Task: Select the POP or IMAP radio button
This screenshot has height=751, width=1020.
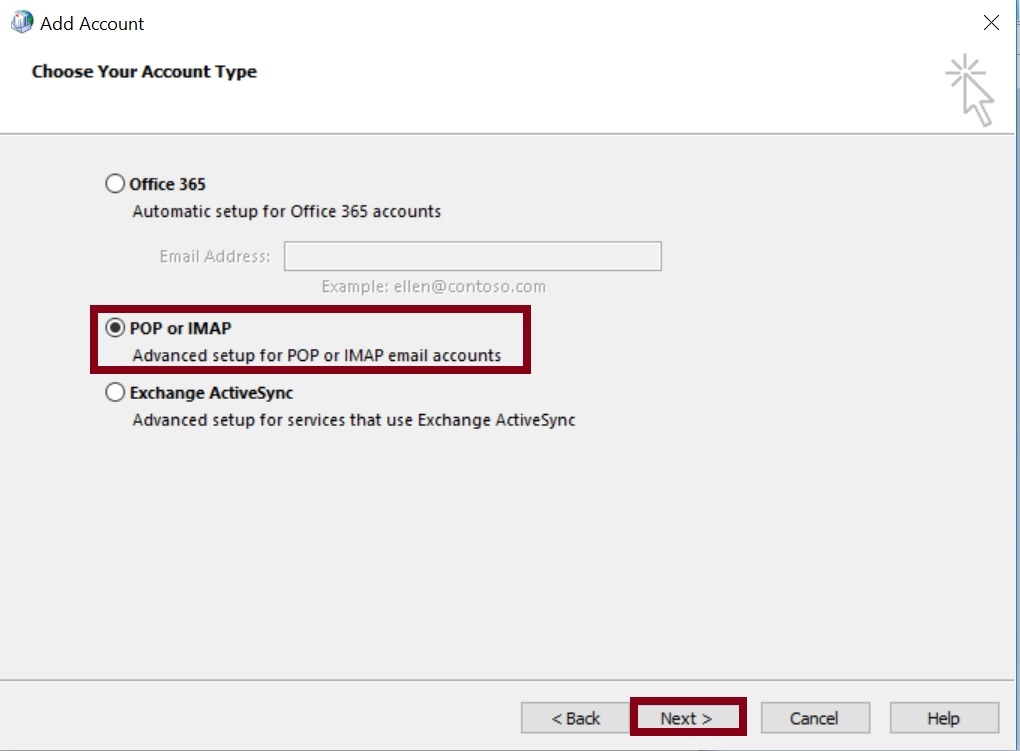Action: coord(116,328)
